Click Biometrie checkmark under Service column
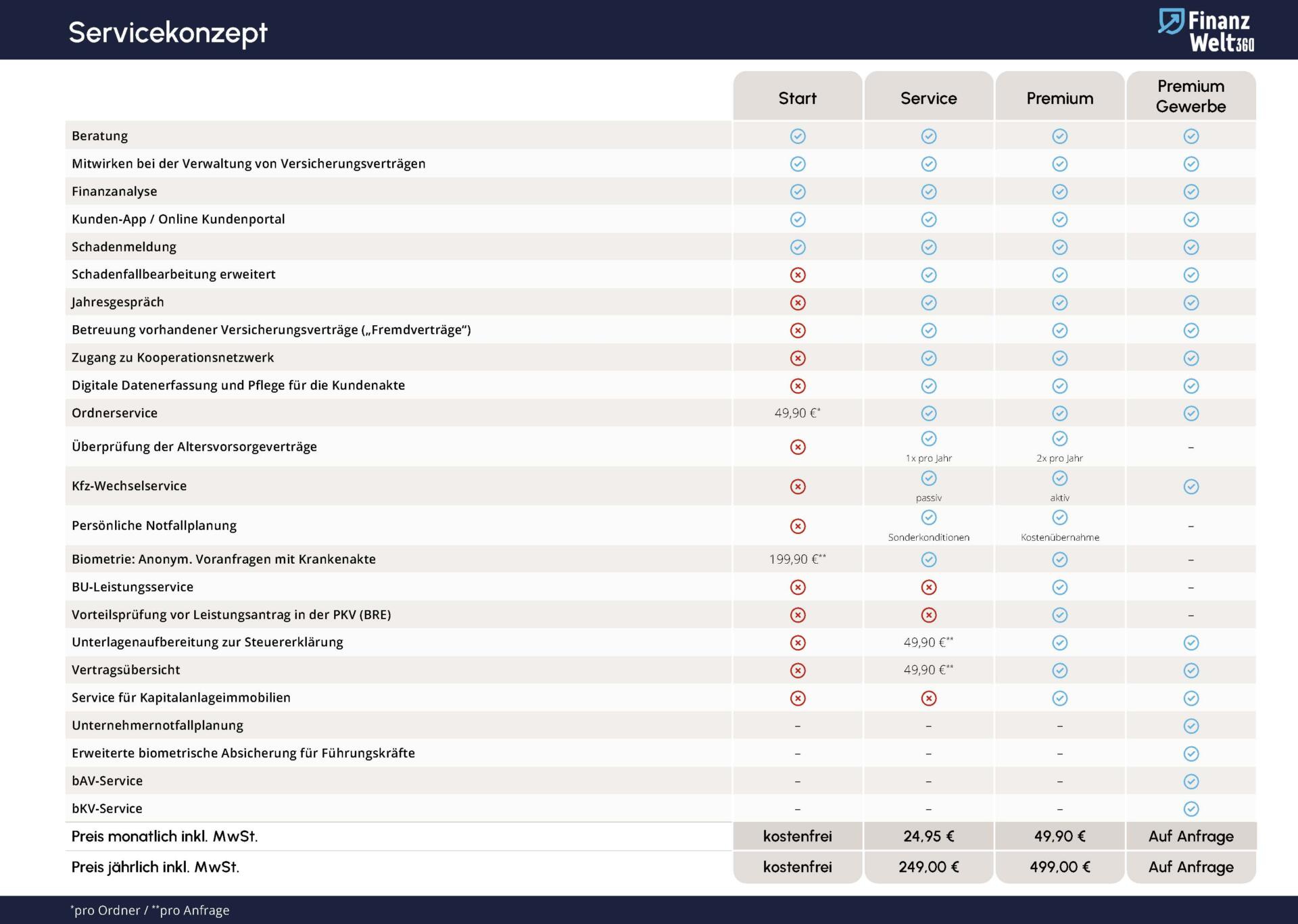This screenshot has width=1298, height=924. click(x=929, y=560)
